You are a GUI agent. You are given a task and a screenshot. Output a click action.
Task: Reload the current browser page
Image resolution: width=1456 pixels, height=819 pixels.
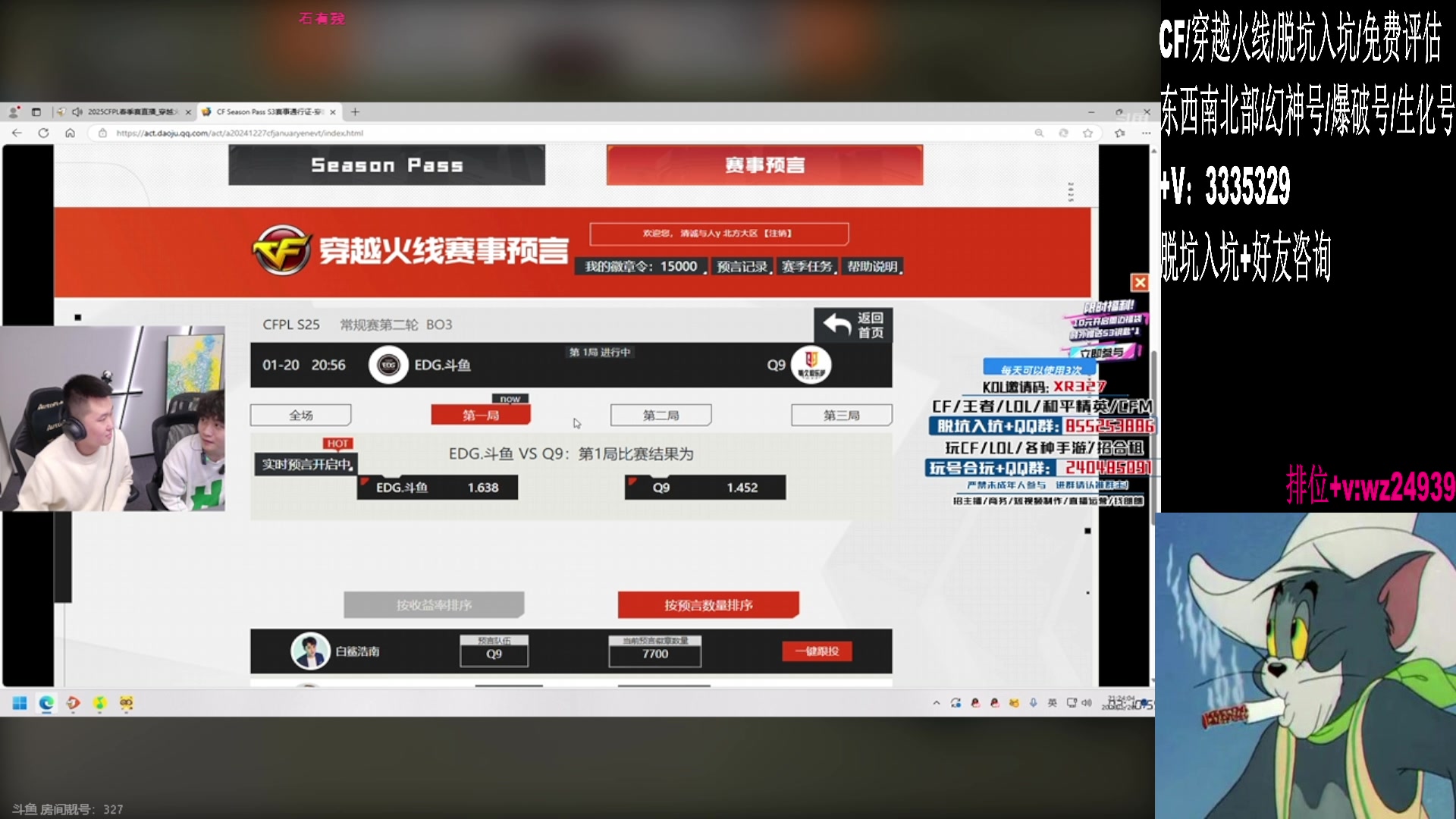pyautogui.click(x=43, y=133)
